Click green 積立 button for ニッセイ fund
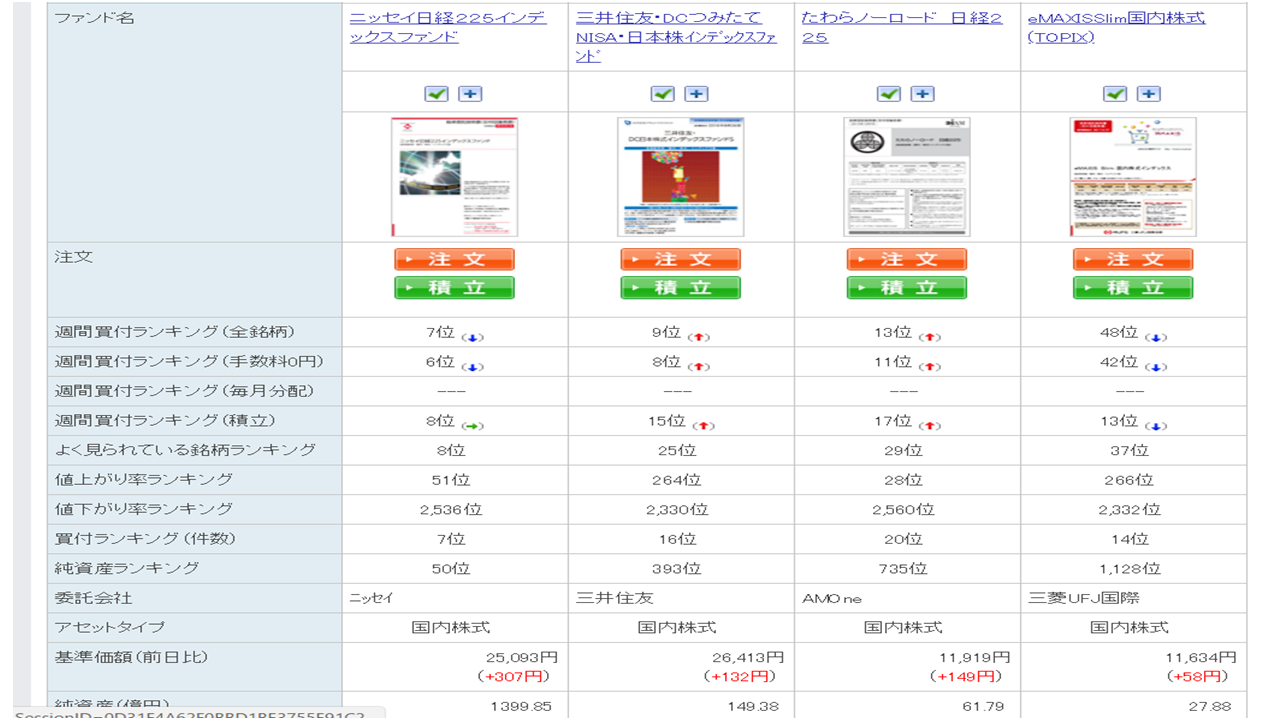The image size is (1280, 720). click(x=454, y=288)
